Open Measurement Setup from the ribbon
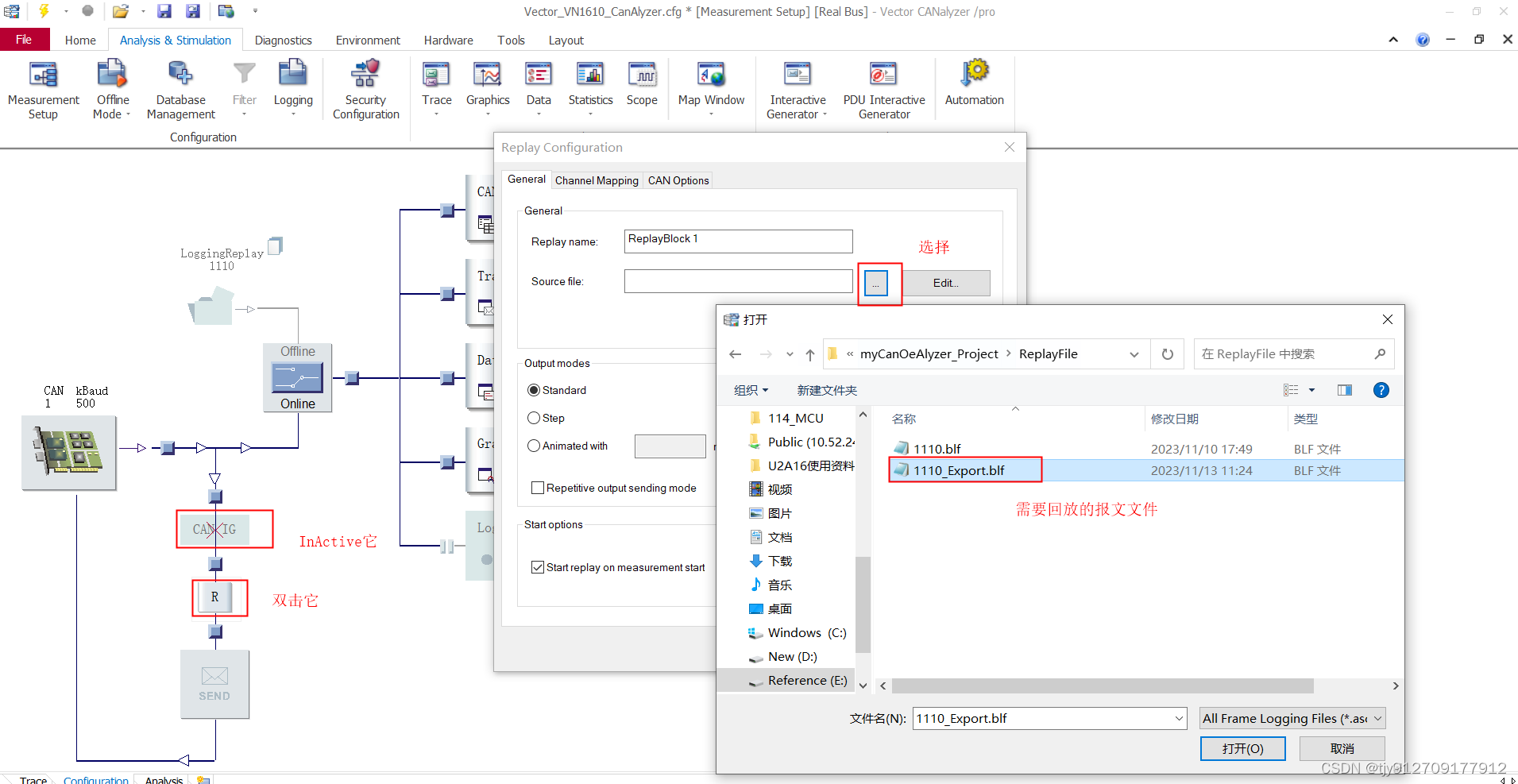 coord(43,91)
